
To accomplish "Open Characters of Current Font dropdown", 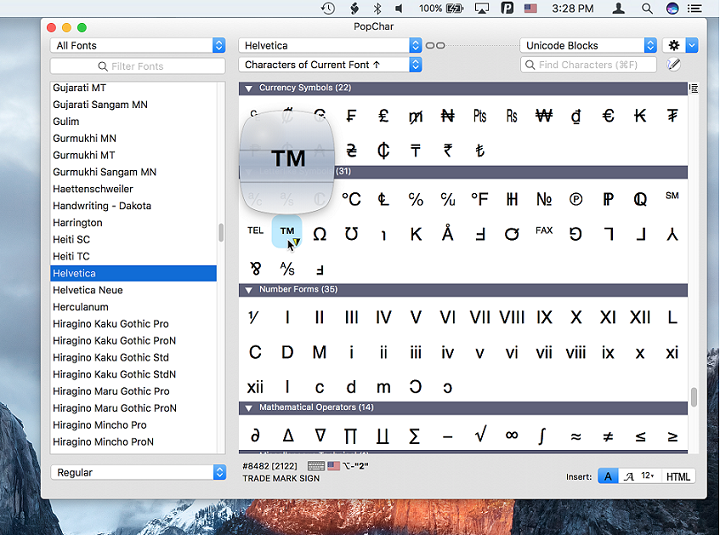I will [330, 65].
